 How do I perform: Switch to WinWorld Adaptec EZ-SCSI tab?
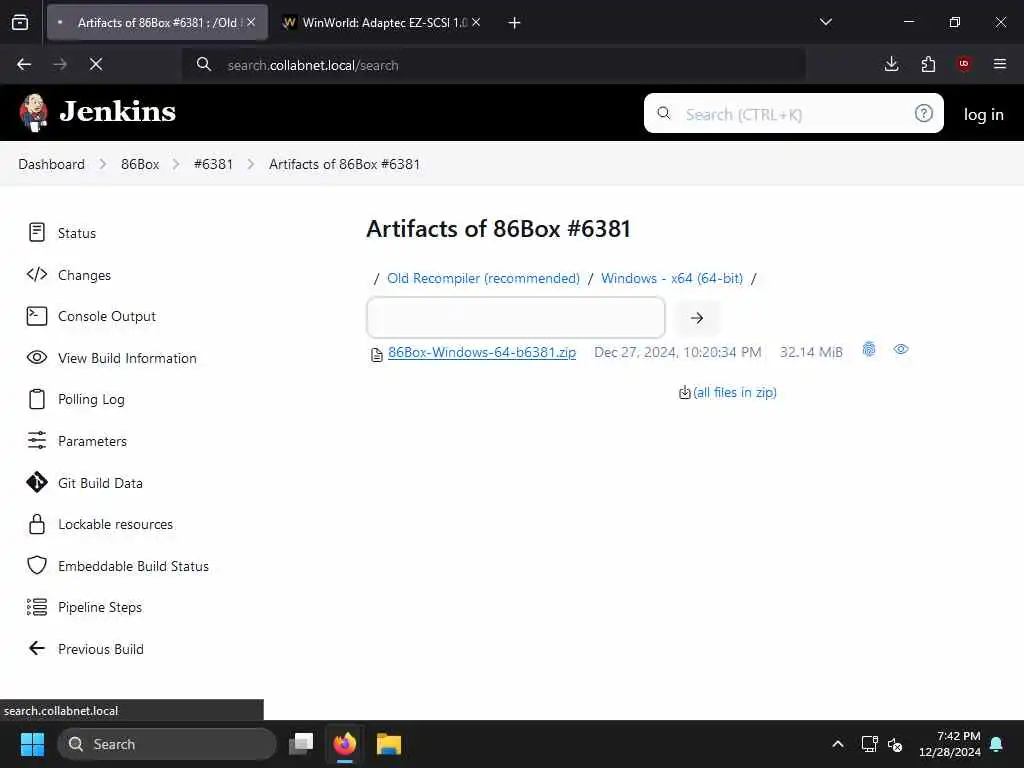[x=384, y=22]
